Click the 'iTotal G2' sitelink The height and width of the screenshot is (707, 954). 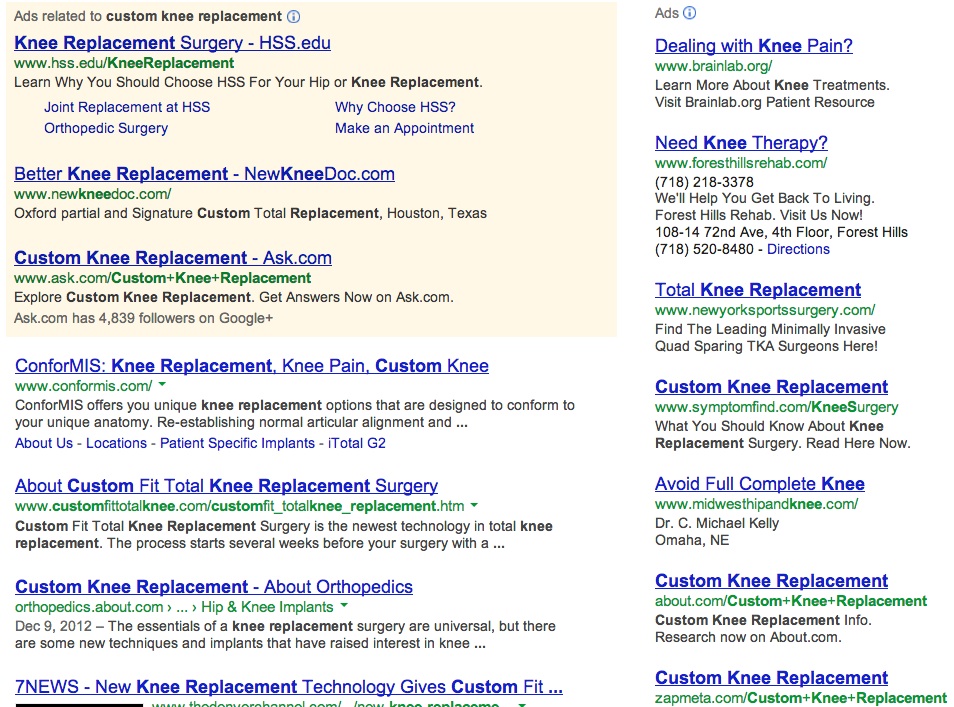357,443
